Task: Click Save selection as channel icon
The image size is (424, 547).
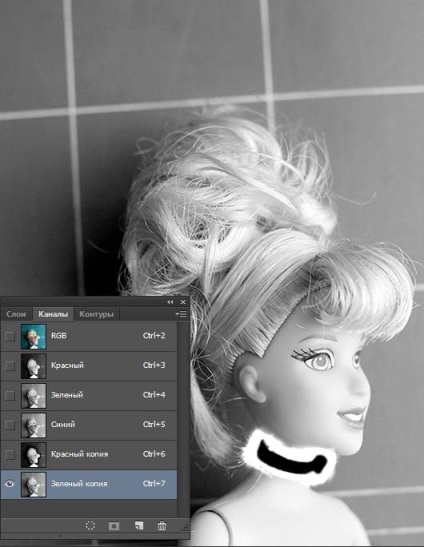Action: 114,526
